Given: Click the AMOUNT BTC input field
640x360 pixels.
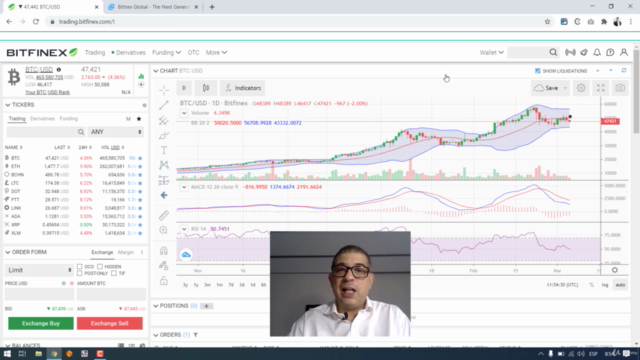Looking at the screenshot, I should [111, 294].
